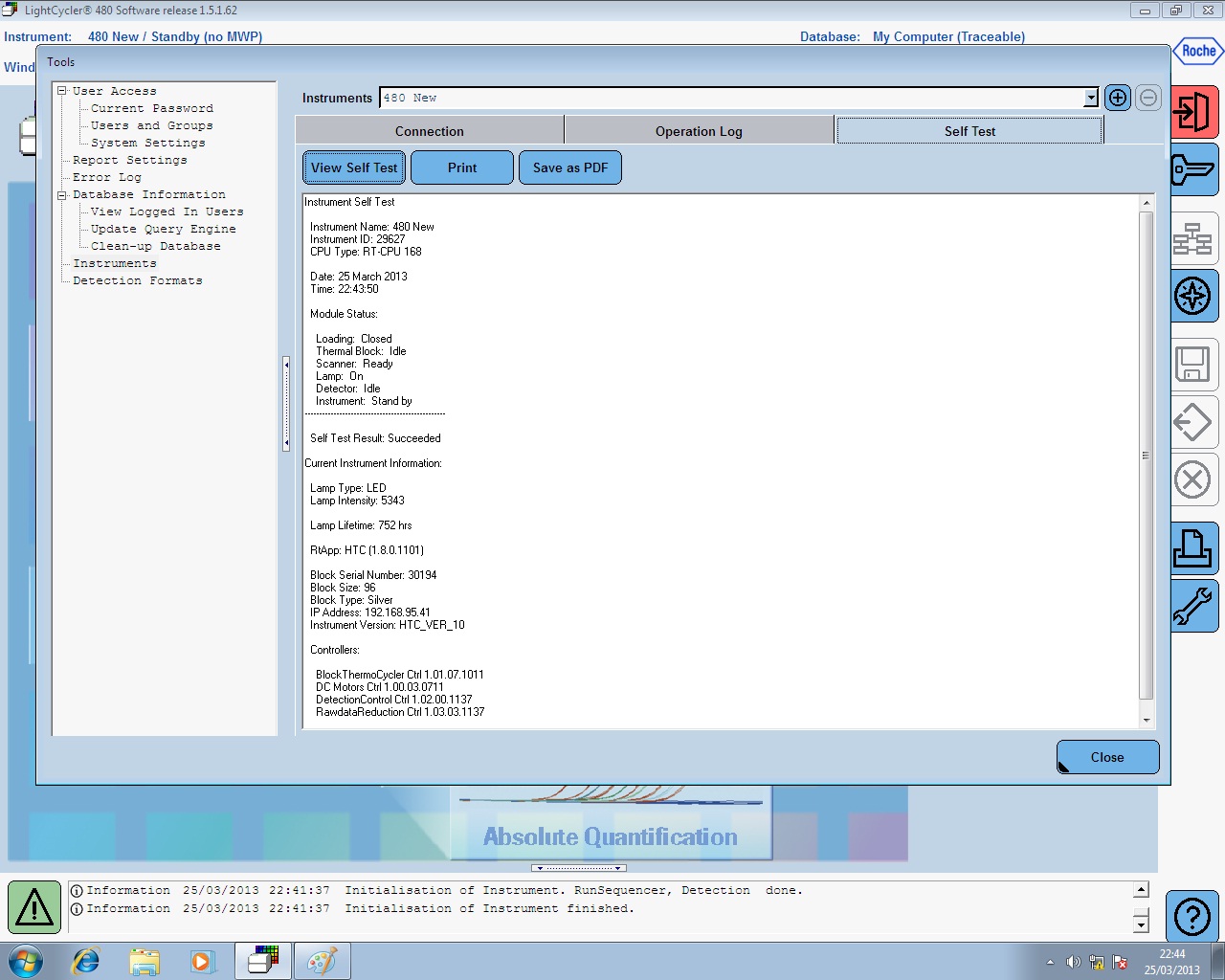Image resolution: width=1225 pixels, height=980 pixels.
Task: Select the key icon on the right toolbar
Action: click(1193, 171)
